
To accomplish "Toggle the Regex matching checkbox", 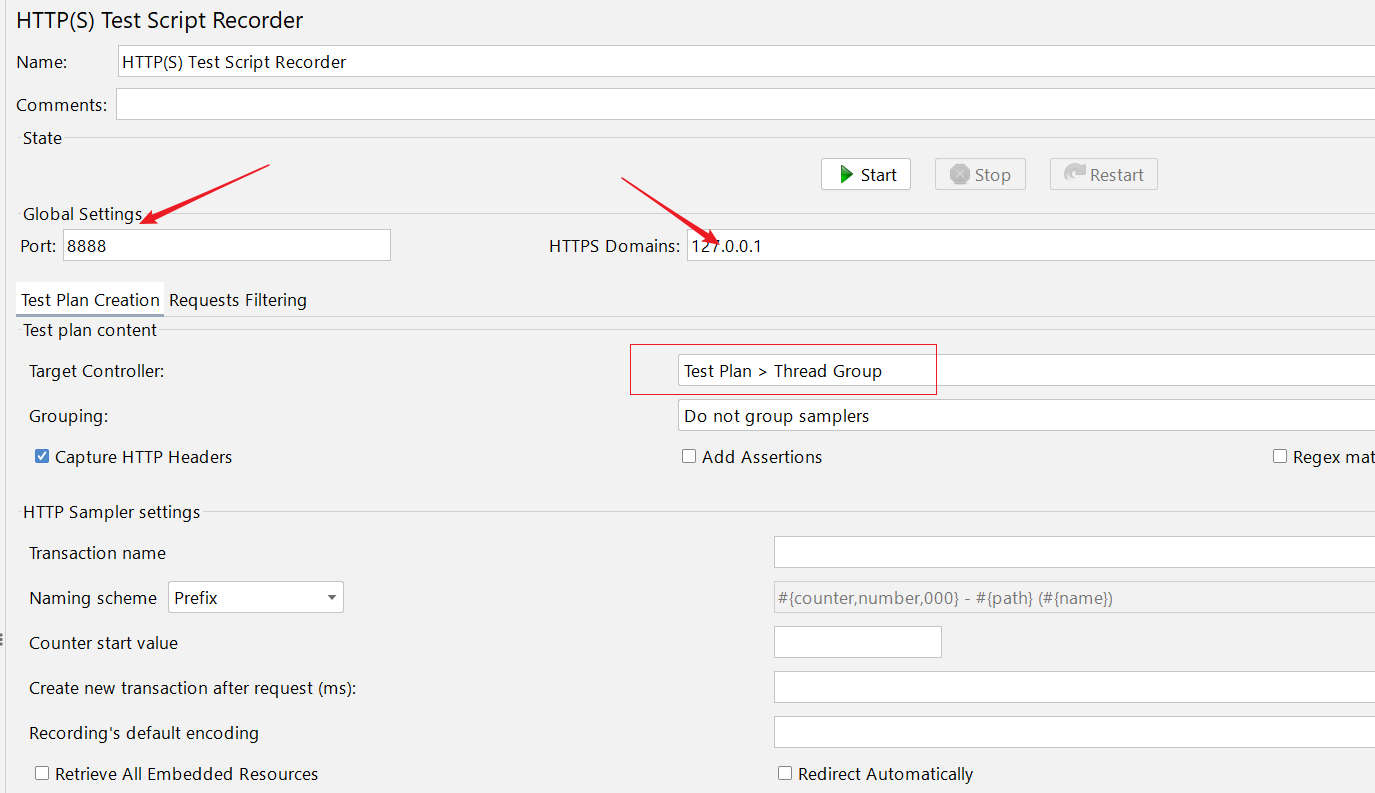I will click(1280, 457).
